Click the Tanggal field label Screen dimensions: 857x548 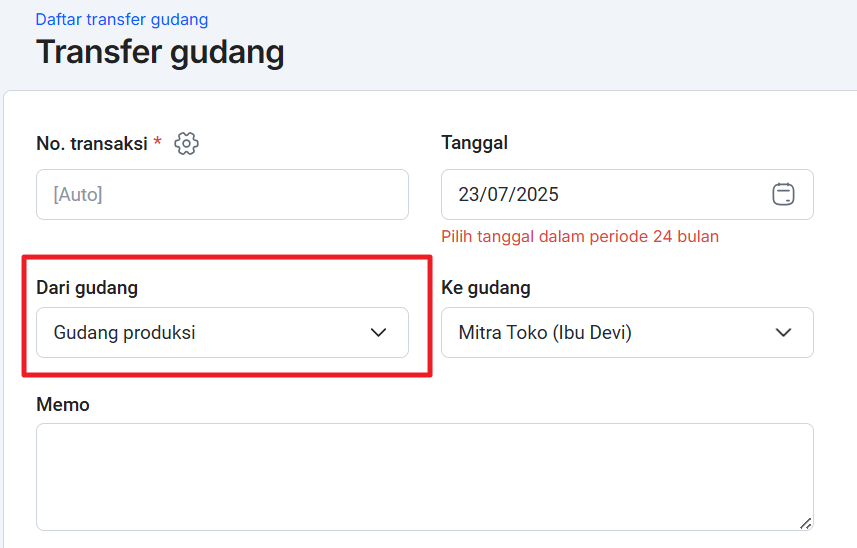(x=474, y=143)
